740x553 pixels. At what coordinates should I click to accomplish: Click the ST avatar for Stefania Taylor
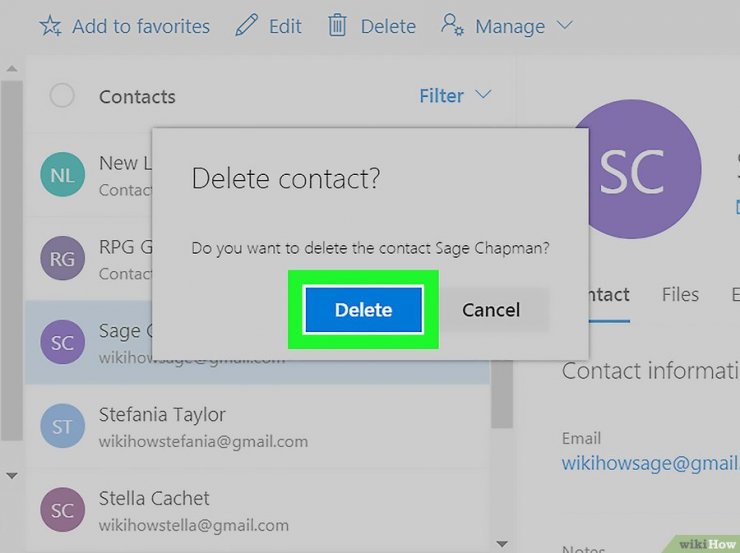[x=62, y=426]
